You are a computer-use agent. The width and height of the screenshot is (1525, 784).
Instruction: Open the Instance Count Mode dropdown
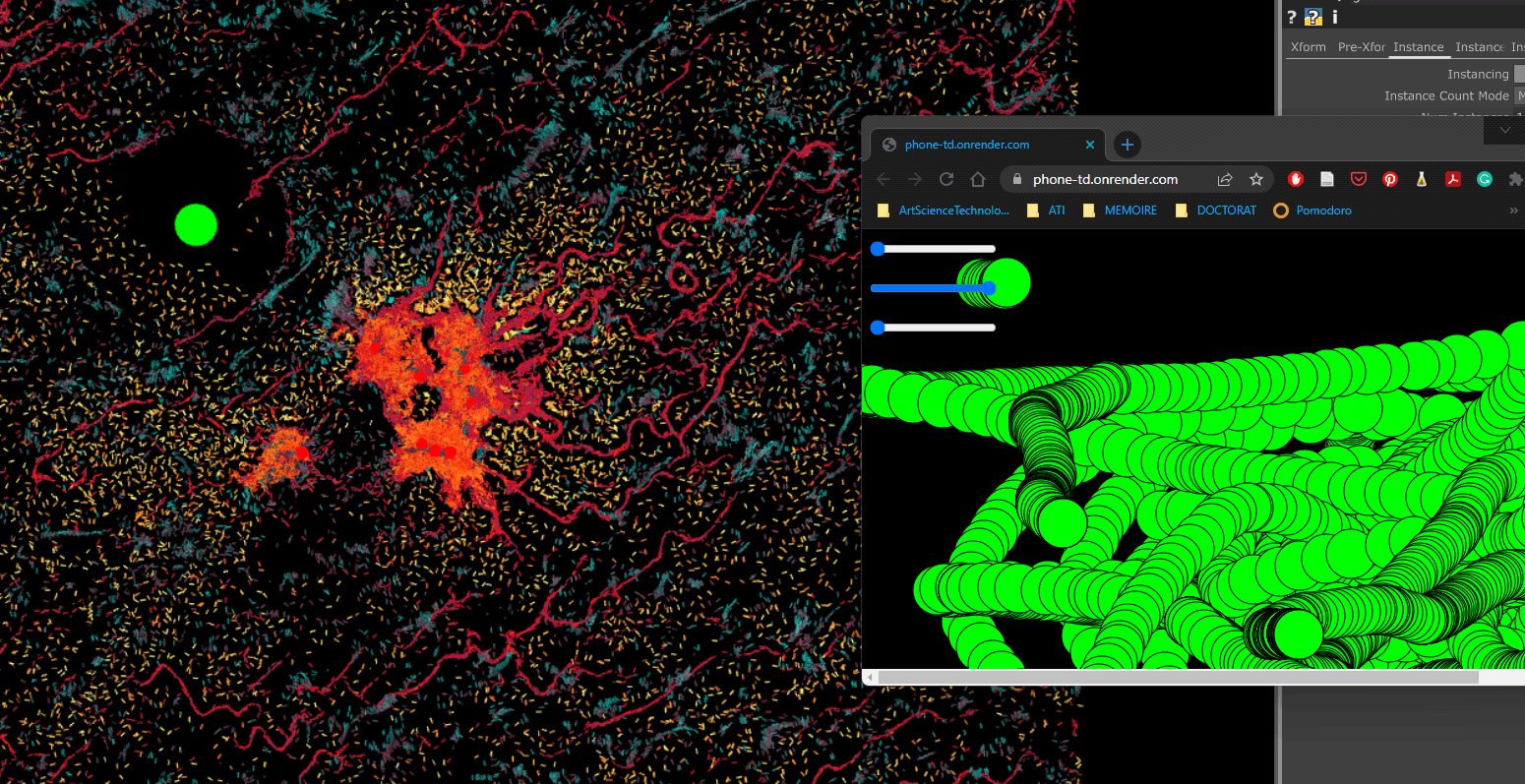pyautogui.click(x=1519, y=95)
